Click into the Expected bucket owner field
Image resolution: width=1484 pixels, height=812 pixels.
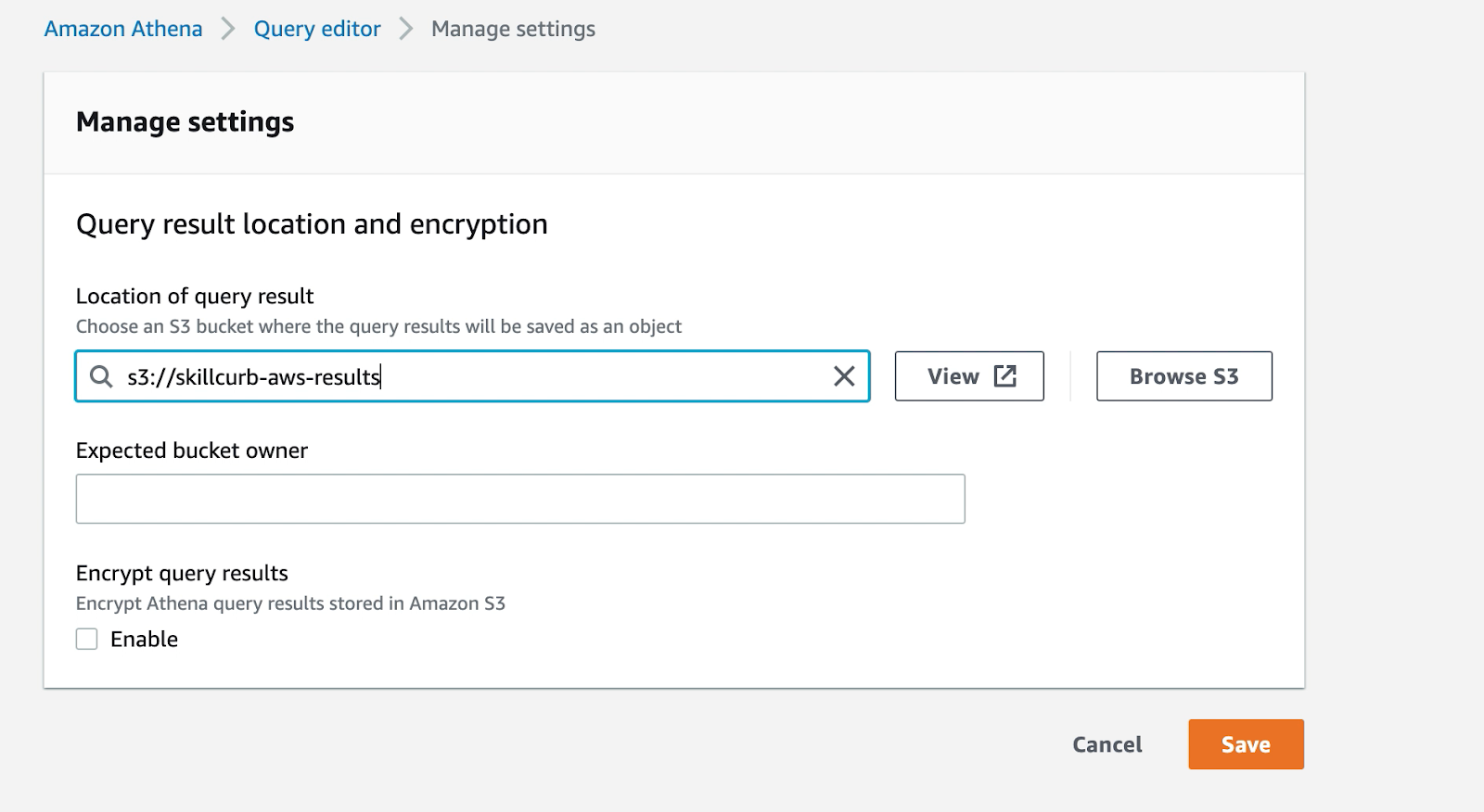tap(519, 499)
